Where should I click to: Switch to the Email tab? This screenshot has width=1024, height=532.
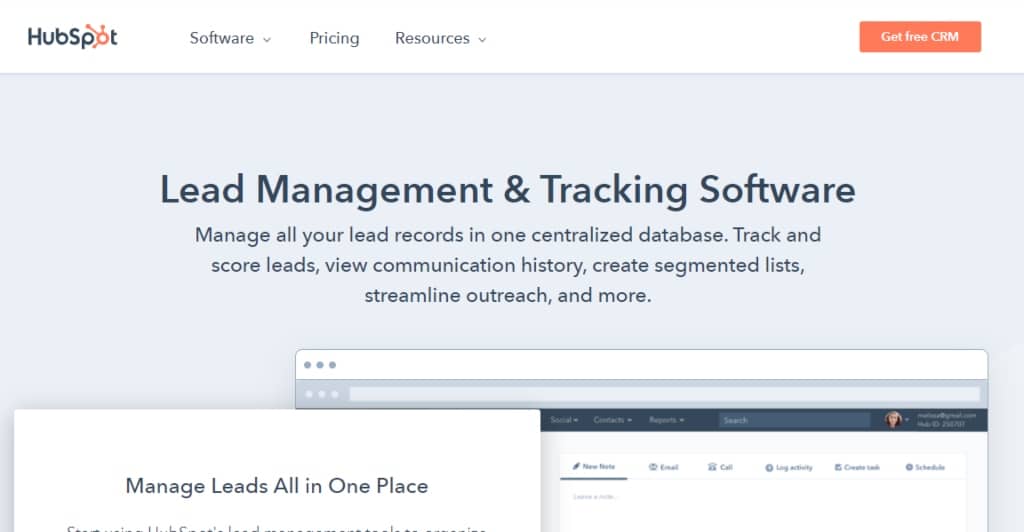coord(664,467)
